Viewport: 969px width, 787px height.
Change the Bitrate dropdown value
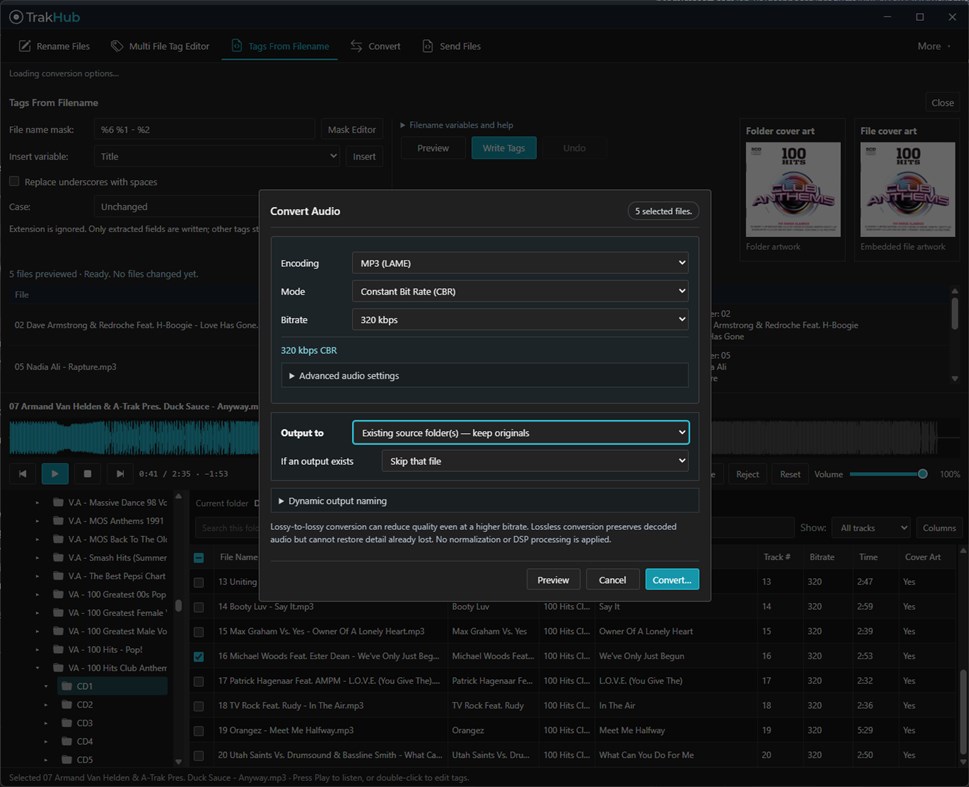click(520, 320)
